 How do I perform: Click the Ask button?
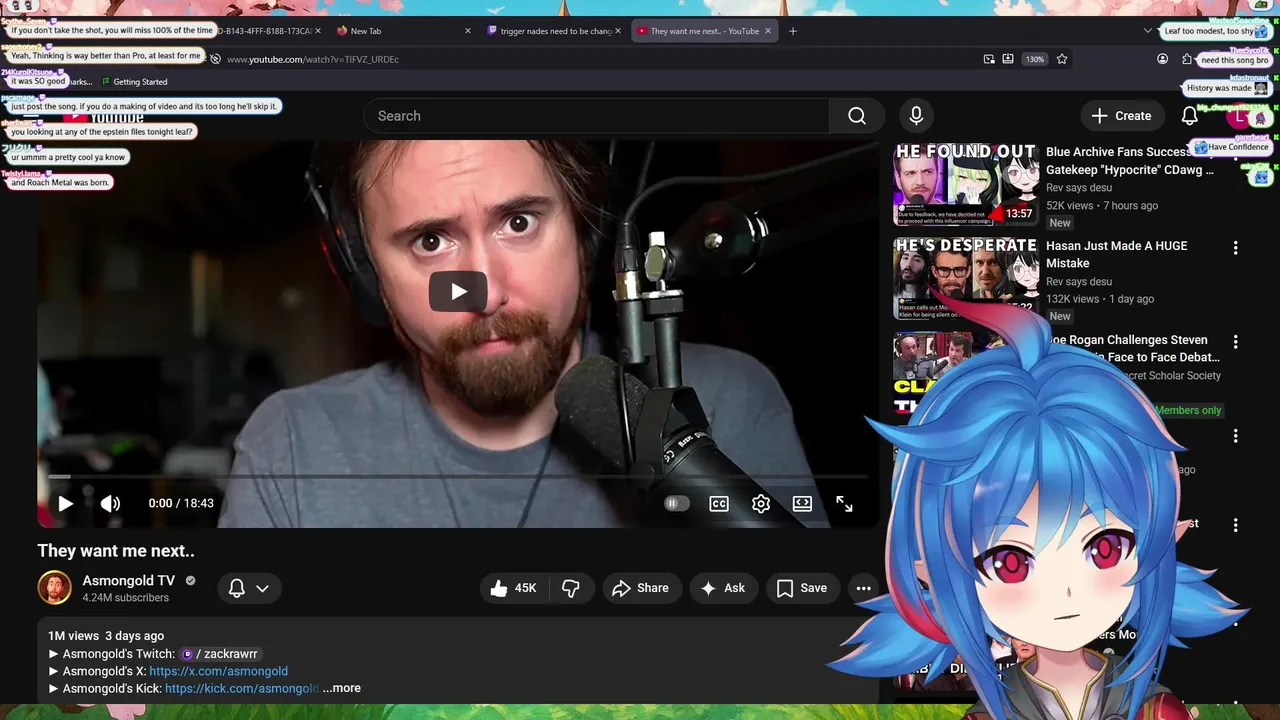[724, 588]
